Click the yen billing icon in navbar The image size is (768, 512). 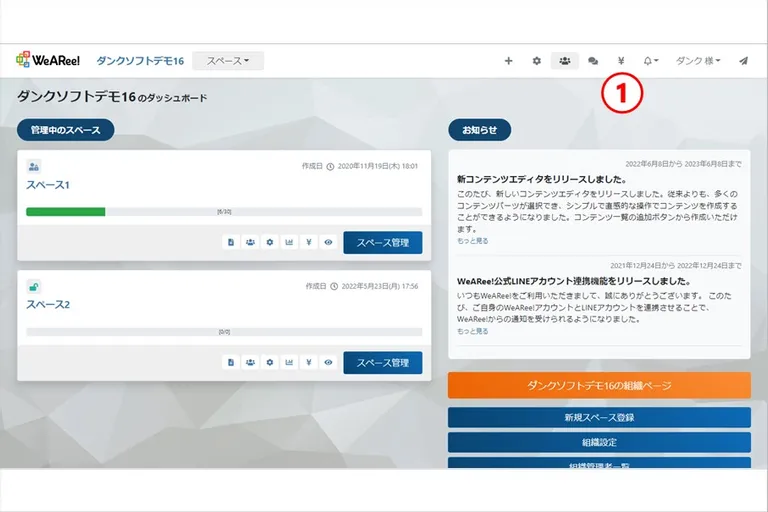pos(621,61)
